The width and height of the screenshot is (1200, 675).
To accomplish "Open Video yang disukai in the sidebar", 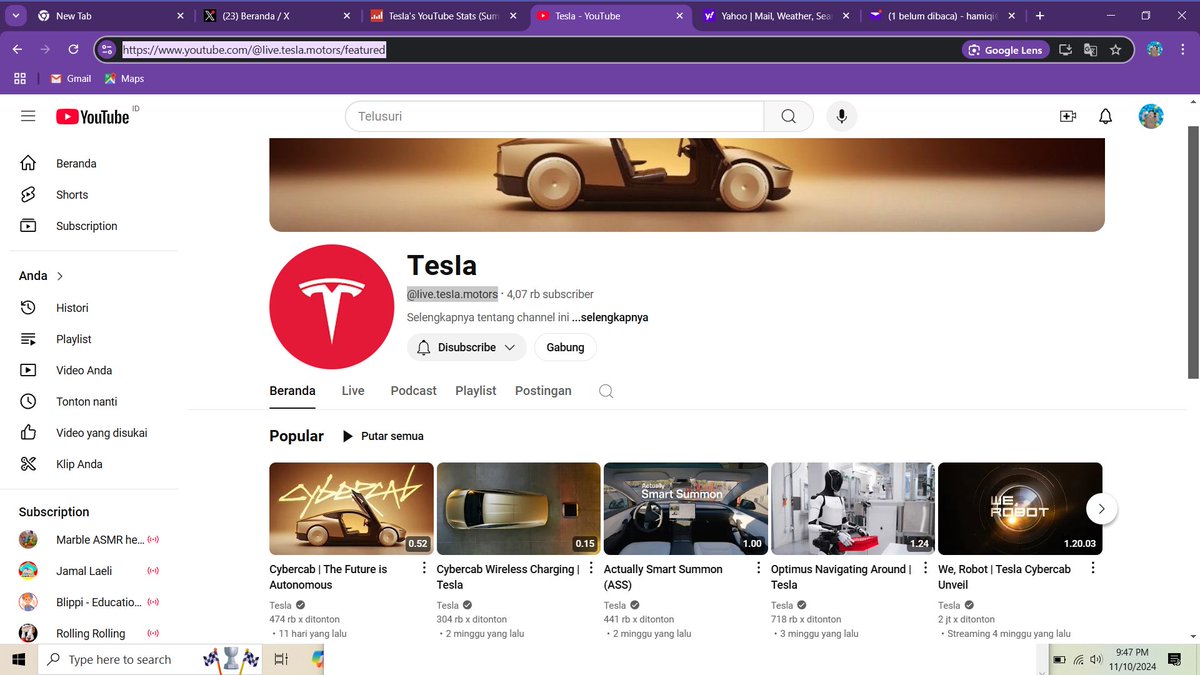I will pyautogui.click(x=100, y=433).
